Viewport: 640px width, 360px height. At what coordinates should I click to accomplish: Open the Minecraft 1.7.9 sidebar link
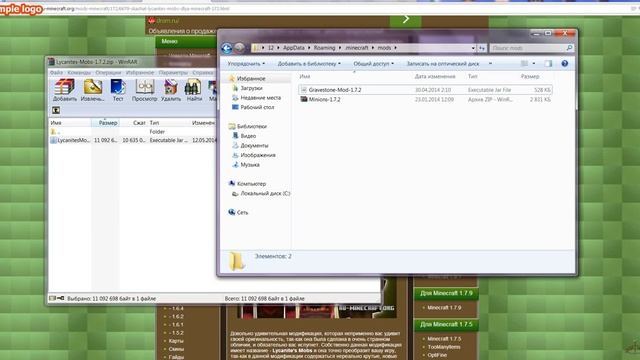tap(444, 307)
